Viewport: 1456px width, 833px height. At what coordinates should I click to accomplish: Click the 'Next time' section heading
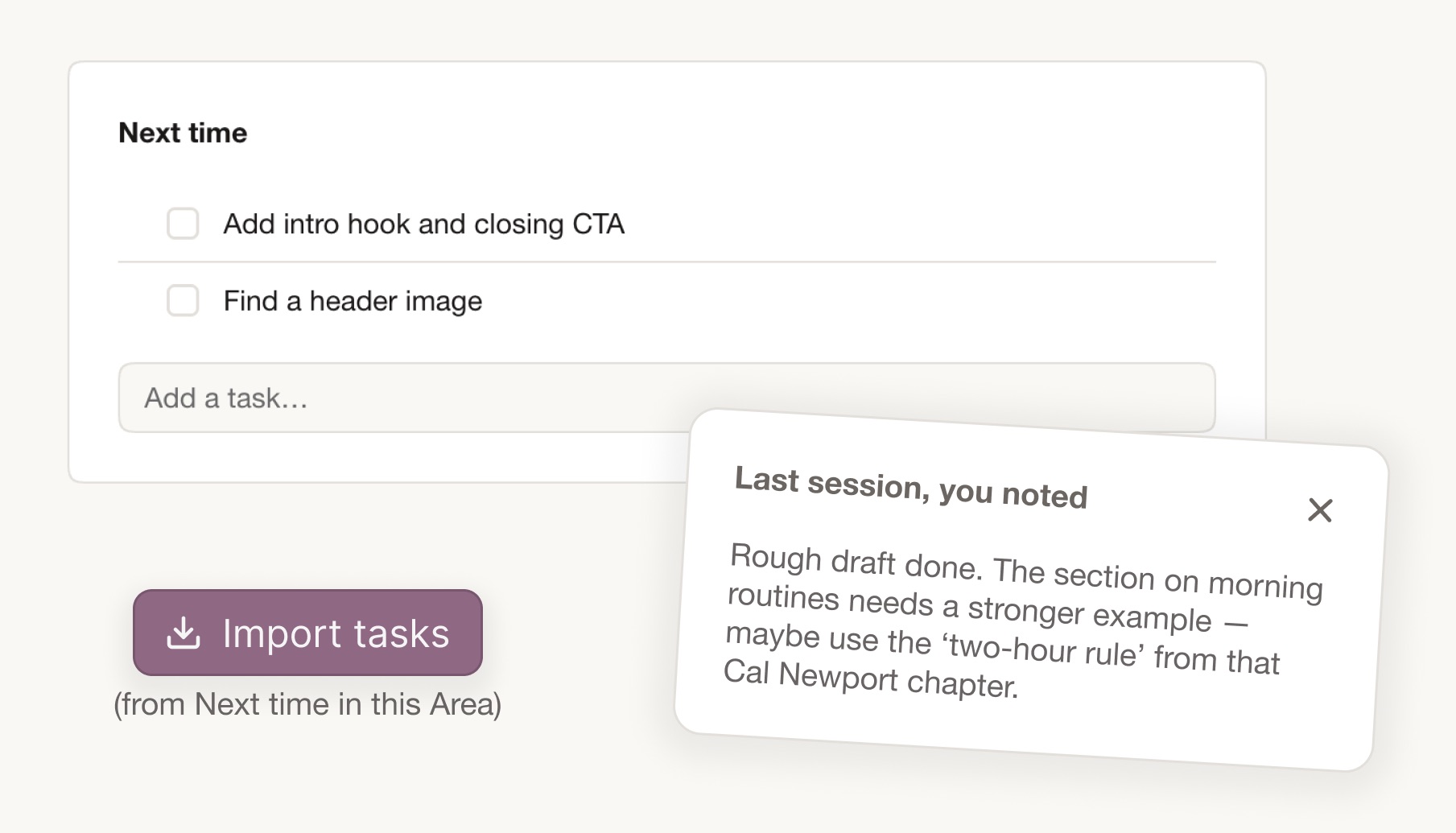click(183, 132)
